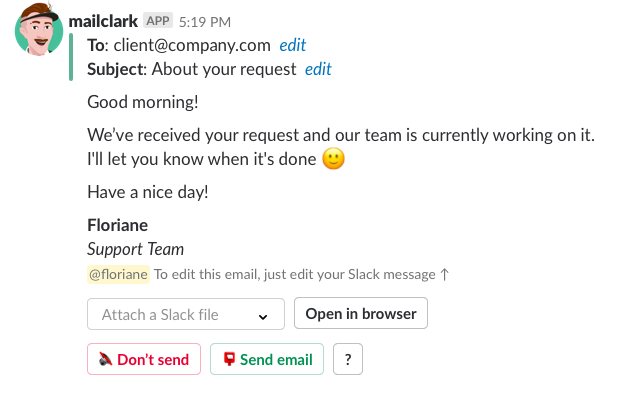This screenshot has width=623, height=395.
Task: Click the @floriane mention
Action: click(x=118, y=274)
